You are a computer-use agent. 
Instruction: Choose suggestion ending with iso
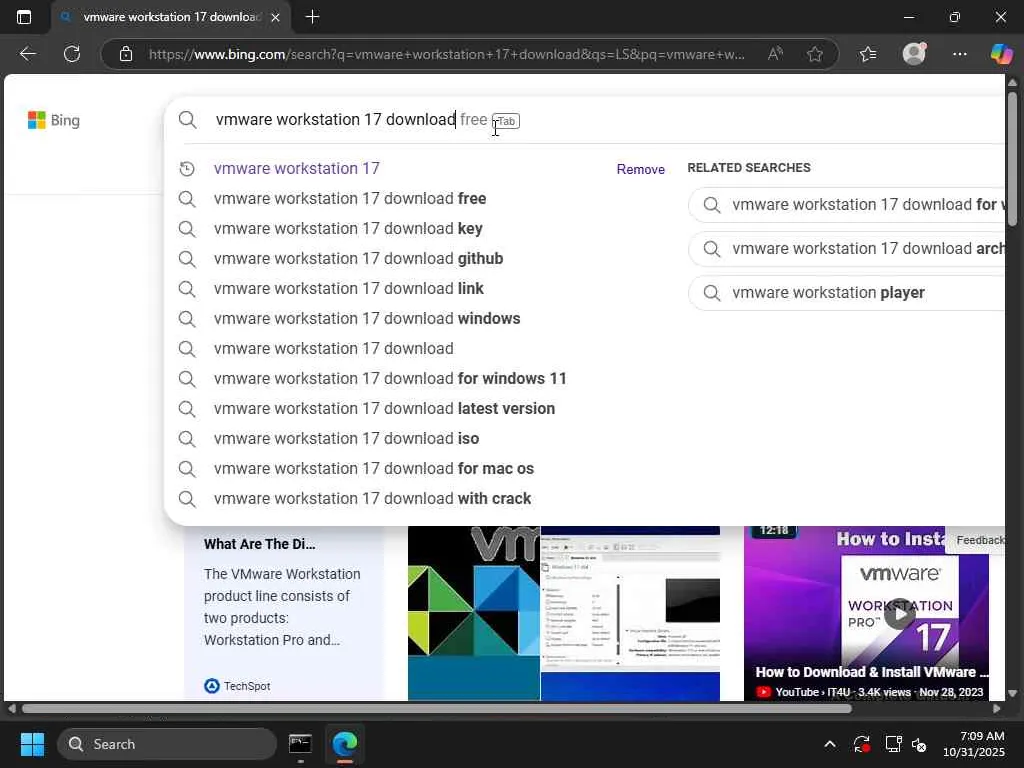tap(346, 439)
